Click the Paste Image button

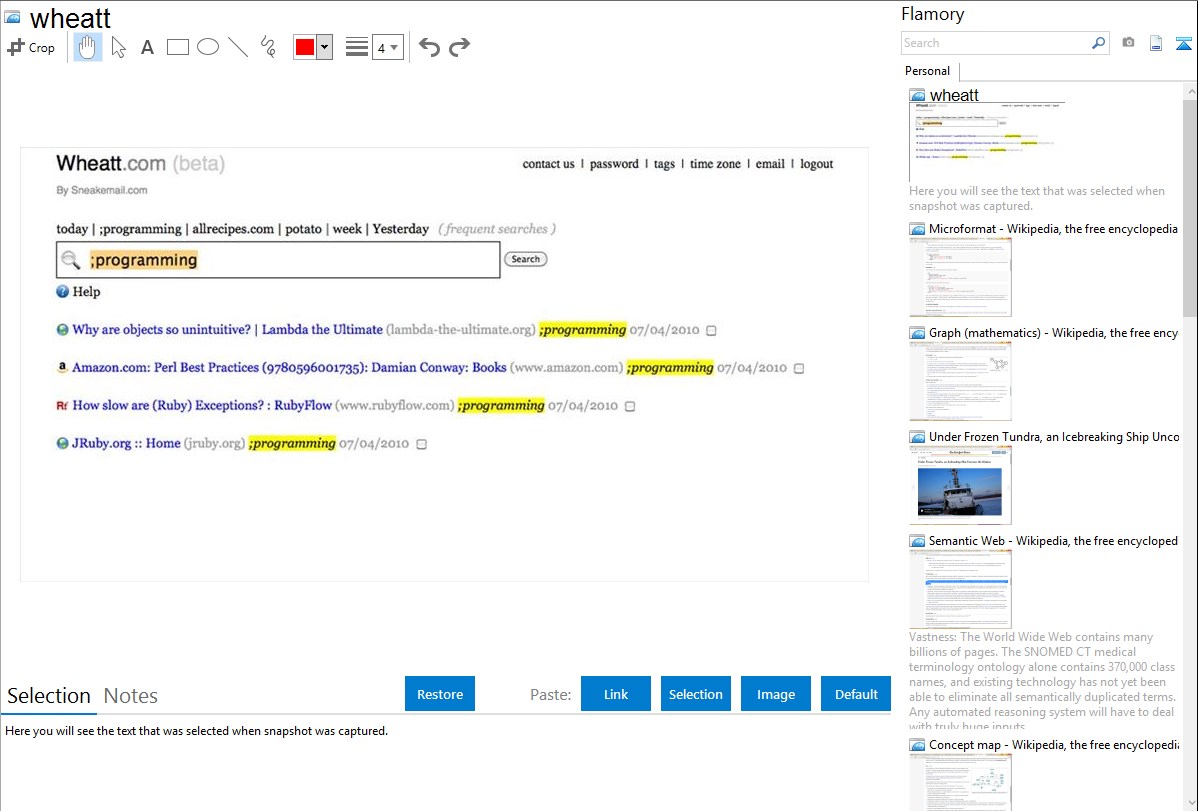pos(775,694)
